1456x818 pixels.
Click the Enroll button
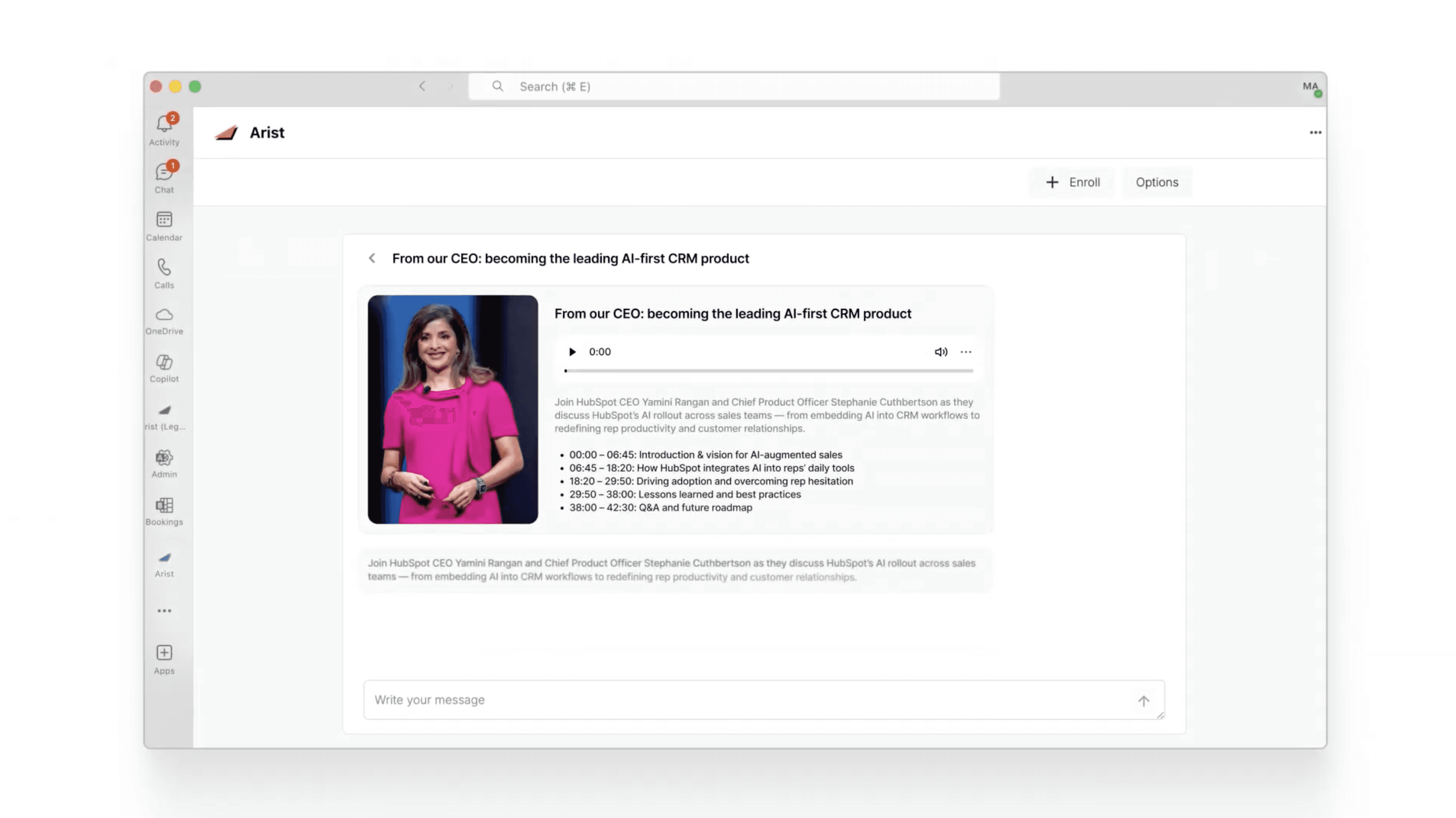click(1072, 182)
